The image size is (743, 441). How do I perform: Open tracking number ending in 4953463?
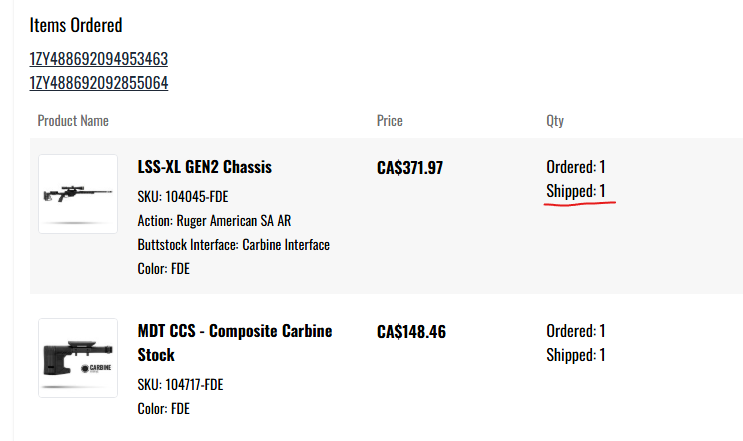click(x=98, y=59)
